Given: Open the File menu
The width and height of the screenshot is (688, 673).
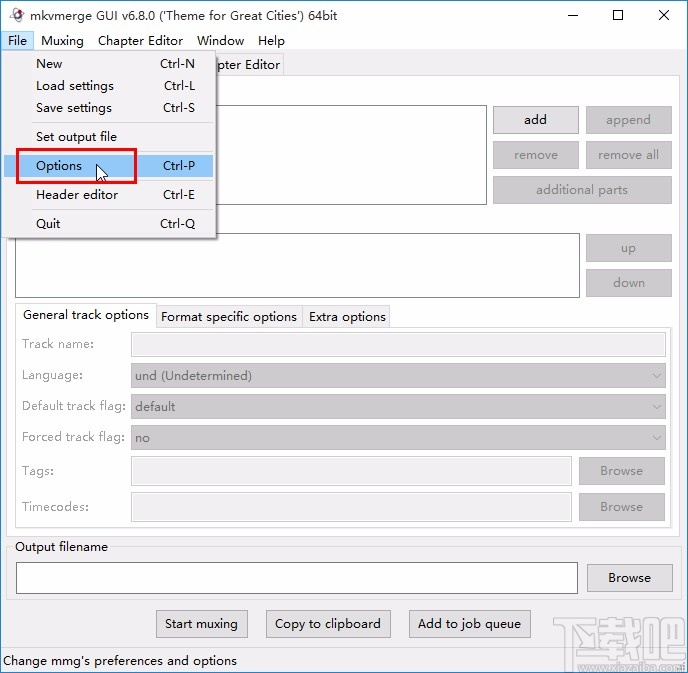Looking at the screenshot, I should (x=17, y=41).
